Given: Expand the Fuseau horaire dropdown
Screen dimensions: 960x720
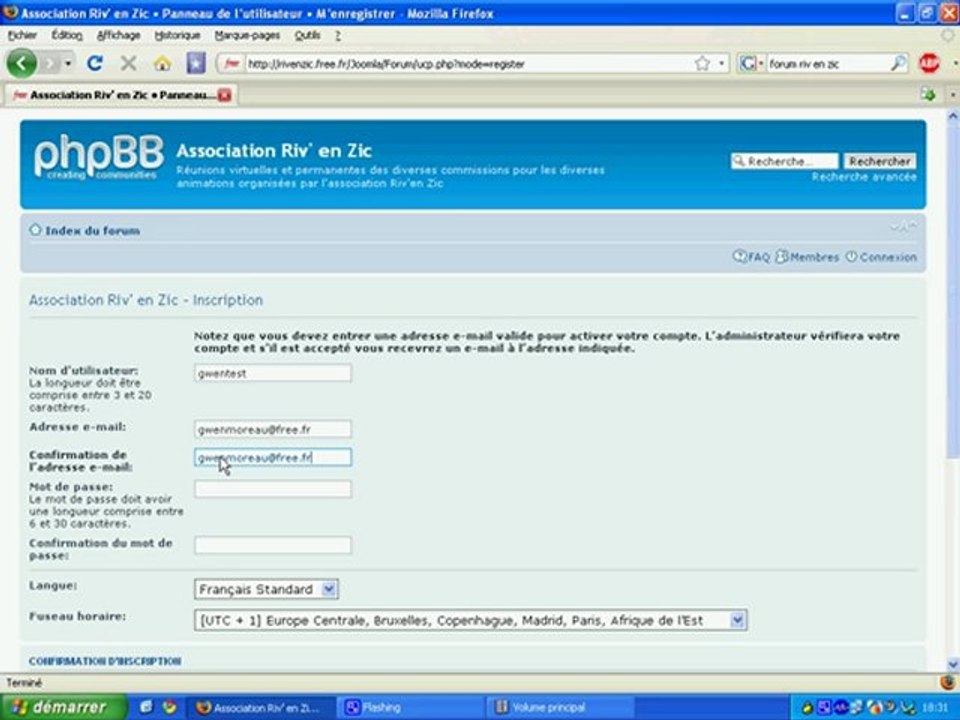Looking at the screenshot, I should [471, 620].
